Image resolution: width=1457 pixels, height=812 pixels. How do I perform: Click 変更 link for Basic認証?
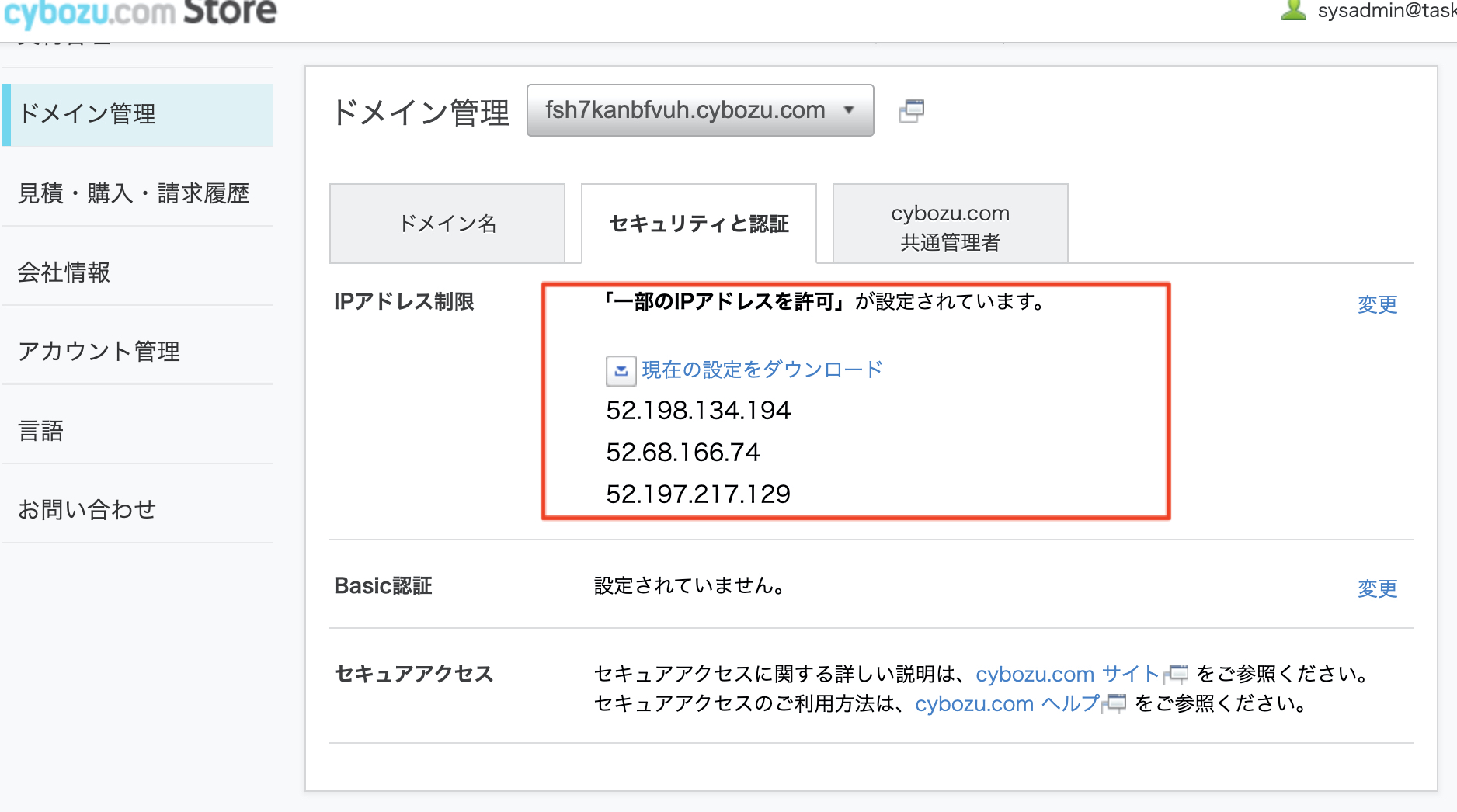1377,588
